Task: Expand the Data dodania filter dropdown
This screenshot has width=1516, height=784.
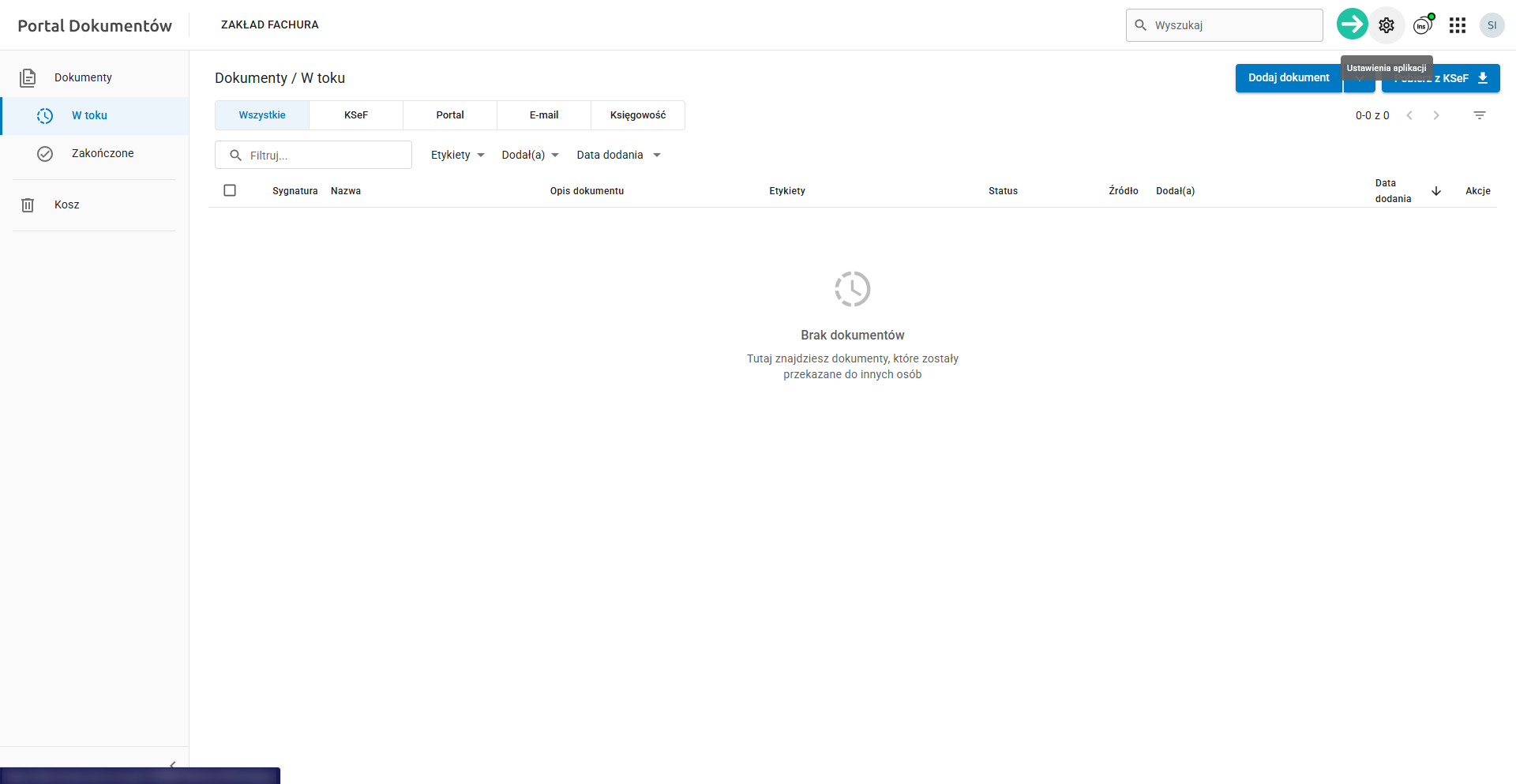Action: [618, 155]
